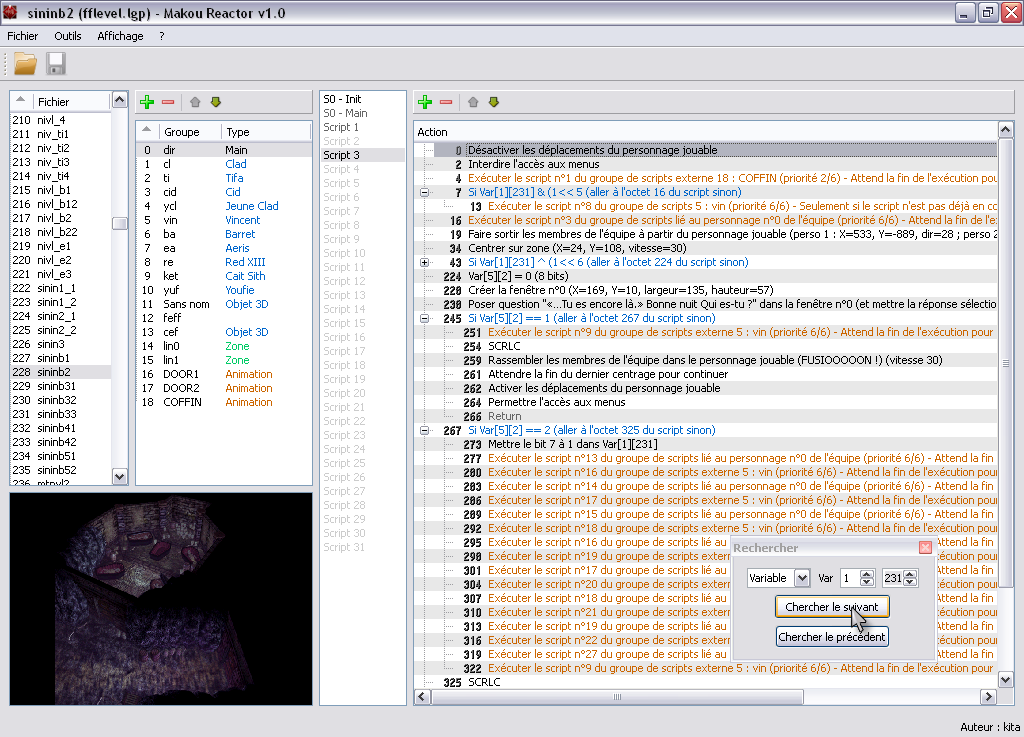
Task: Add a group with the green plus above Groupe list
Action: pyautogui.click(x=147, y=102)
